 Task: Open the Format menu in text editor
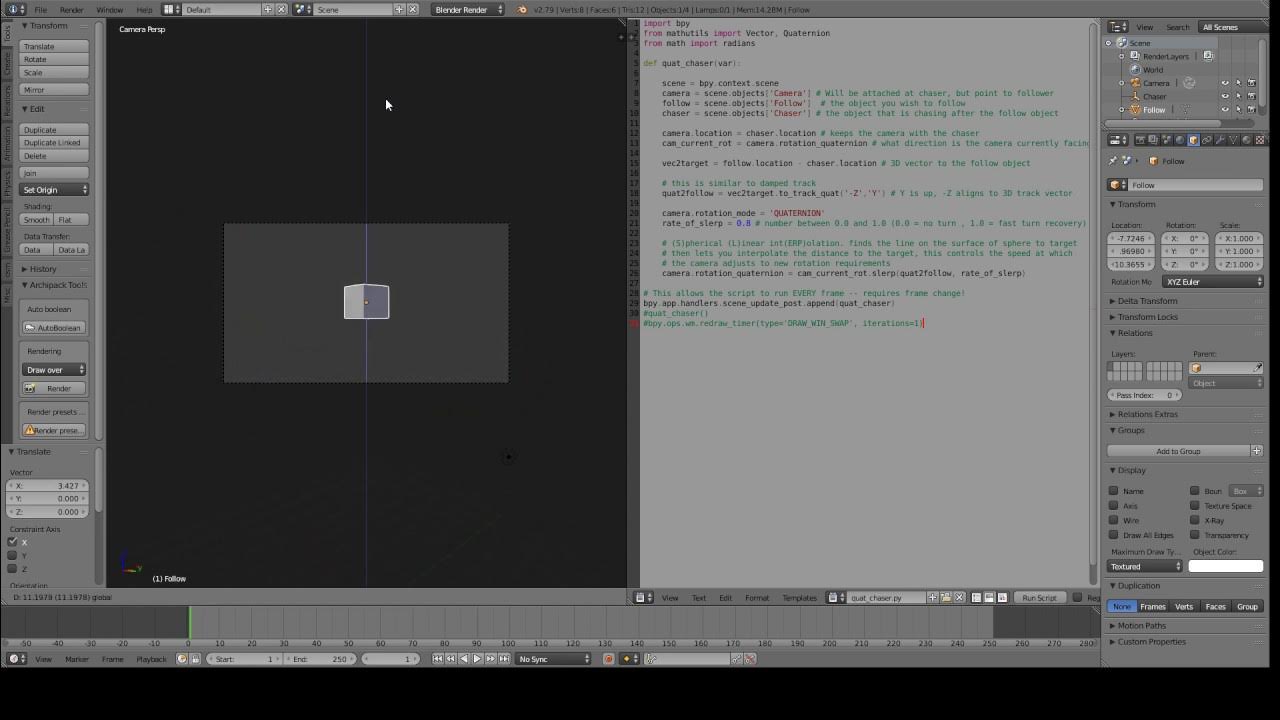(x=757, y=598)
